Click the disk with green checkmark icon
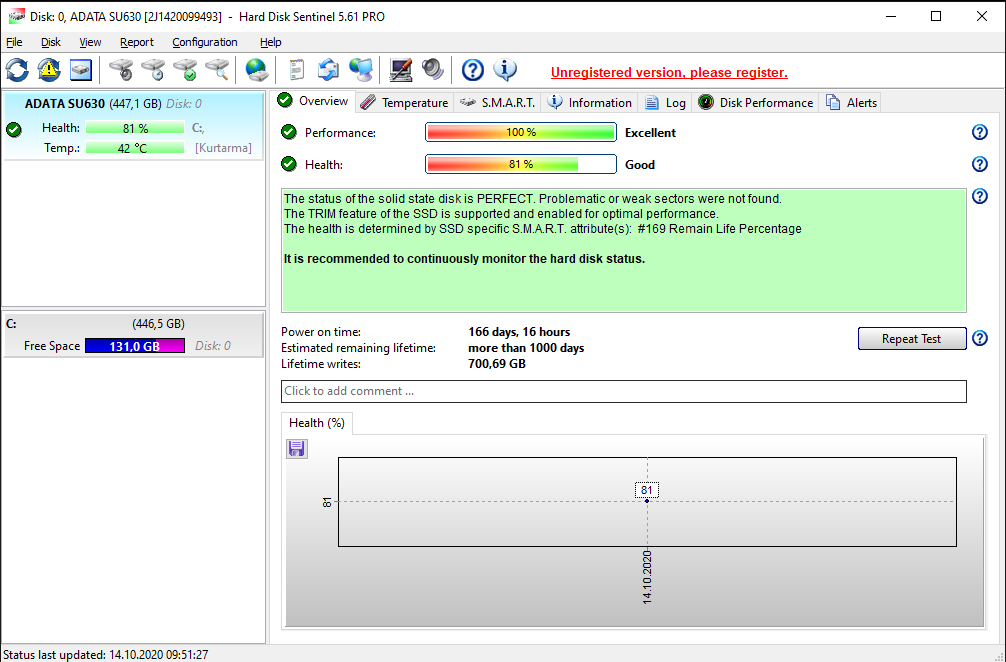Image resolution: width=1006 pixels, height=662 pixels. [185, 70]
